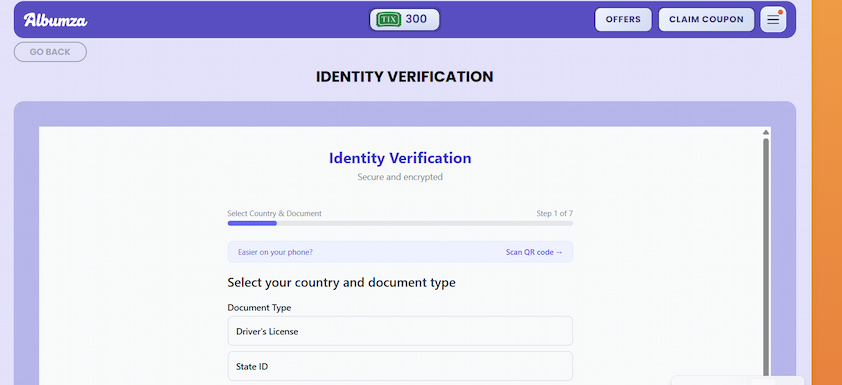Click the Secure and encrypted subtitle
Screen dimensions: 842x385
[x=400, y=177]
